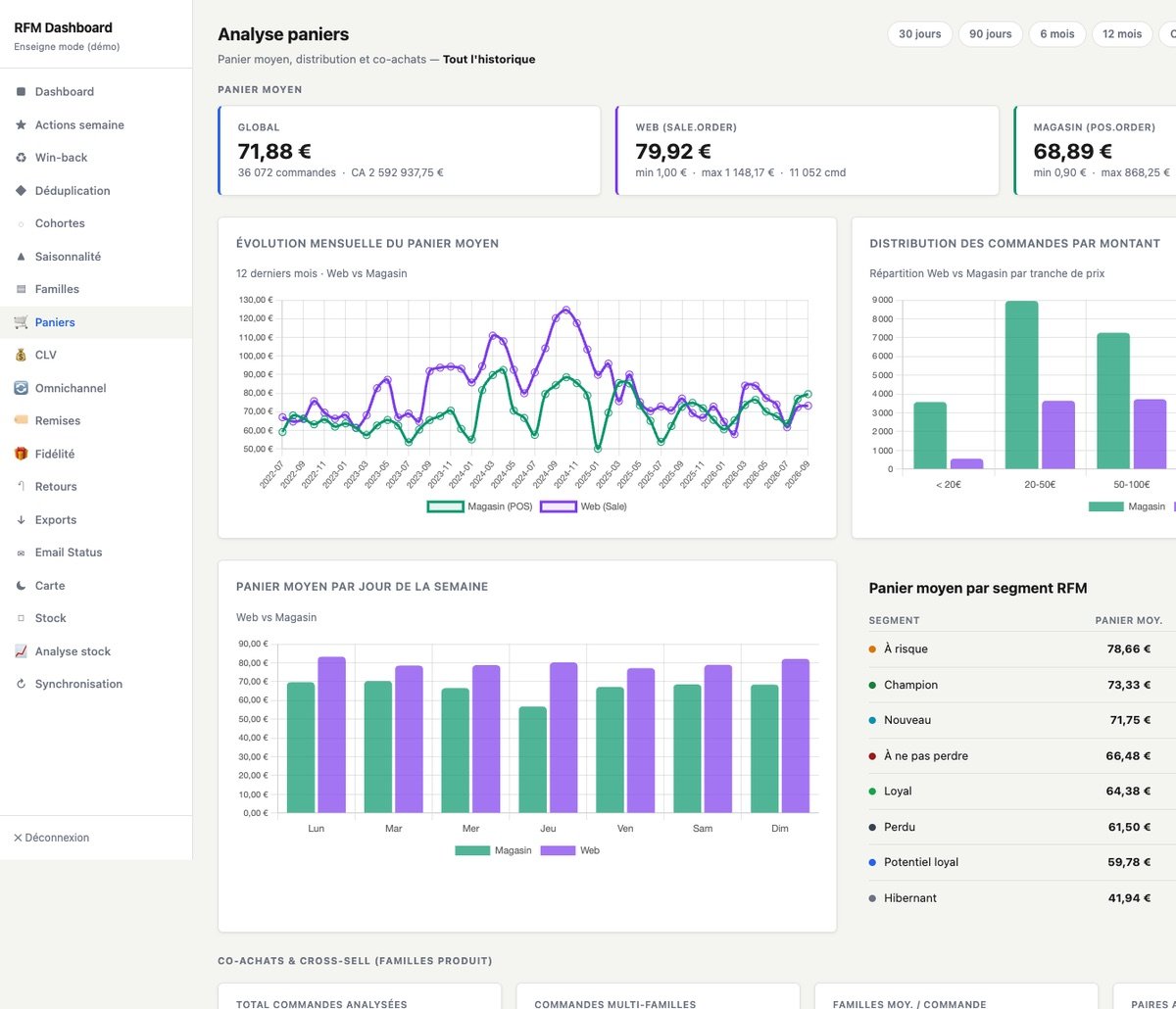Image resolution: width=1176 pixels, height=1009 pixels.
Task: Toggle Magasin (POS) legend in monthly chart
Action: pos(479,506)
